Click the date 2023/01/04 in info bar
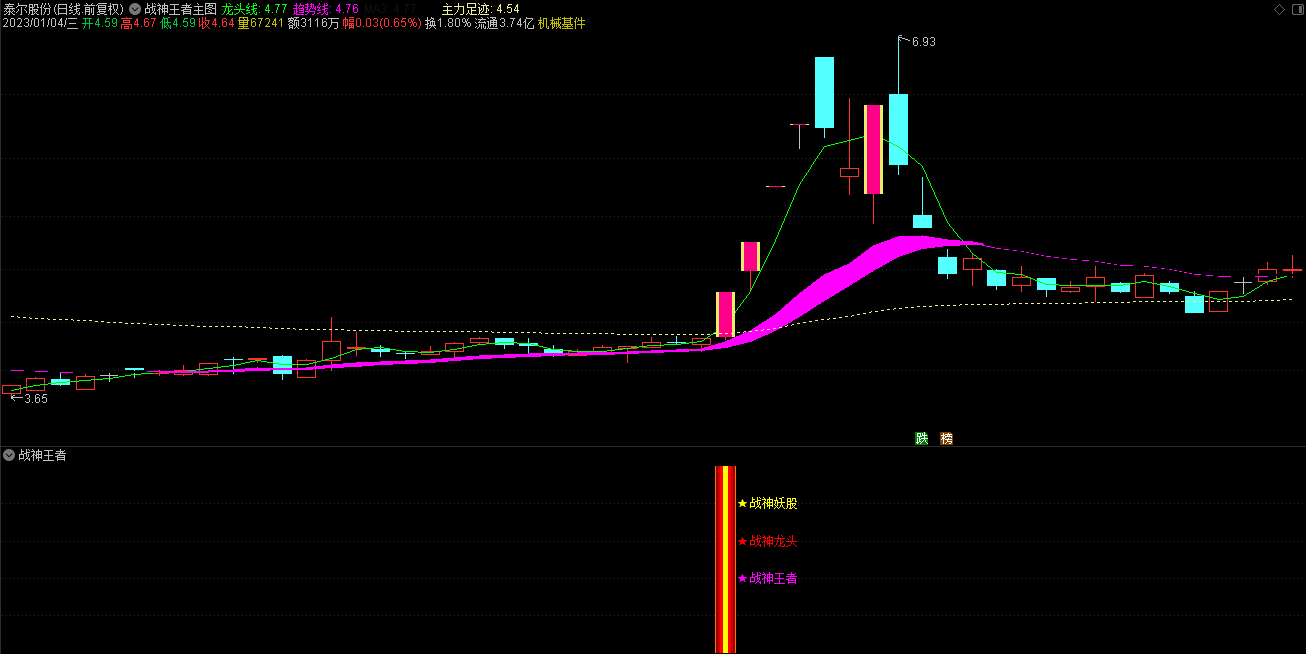This screenshot has width=1306, height=654. click(x=39, y=23)
